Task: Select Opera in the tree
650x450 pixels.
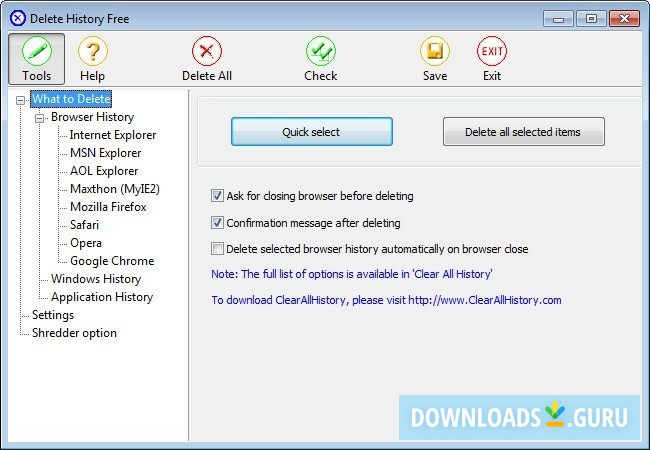Action: point(86,243)
